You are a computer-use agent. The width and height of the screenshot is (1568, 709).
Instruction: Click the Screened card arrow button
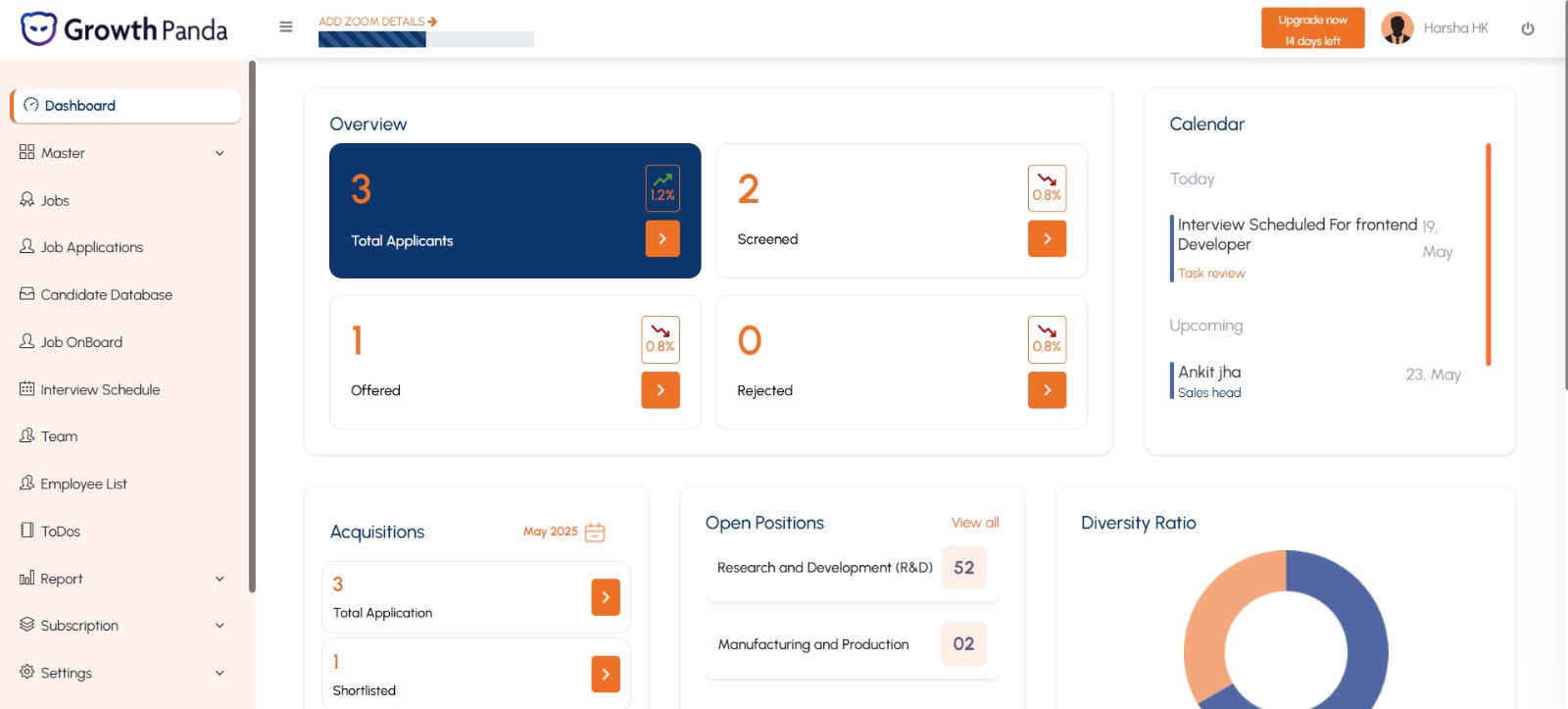(1047, 238)
